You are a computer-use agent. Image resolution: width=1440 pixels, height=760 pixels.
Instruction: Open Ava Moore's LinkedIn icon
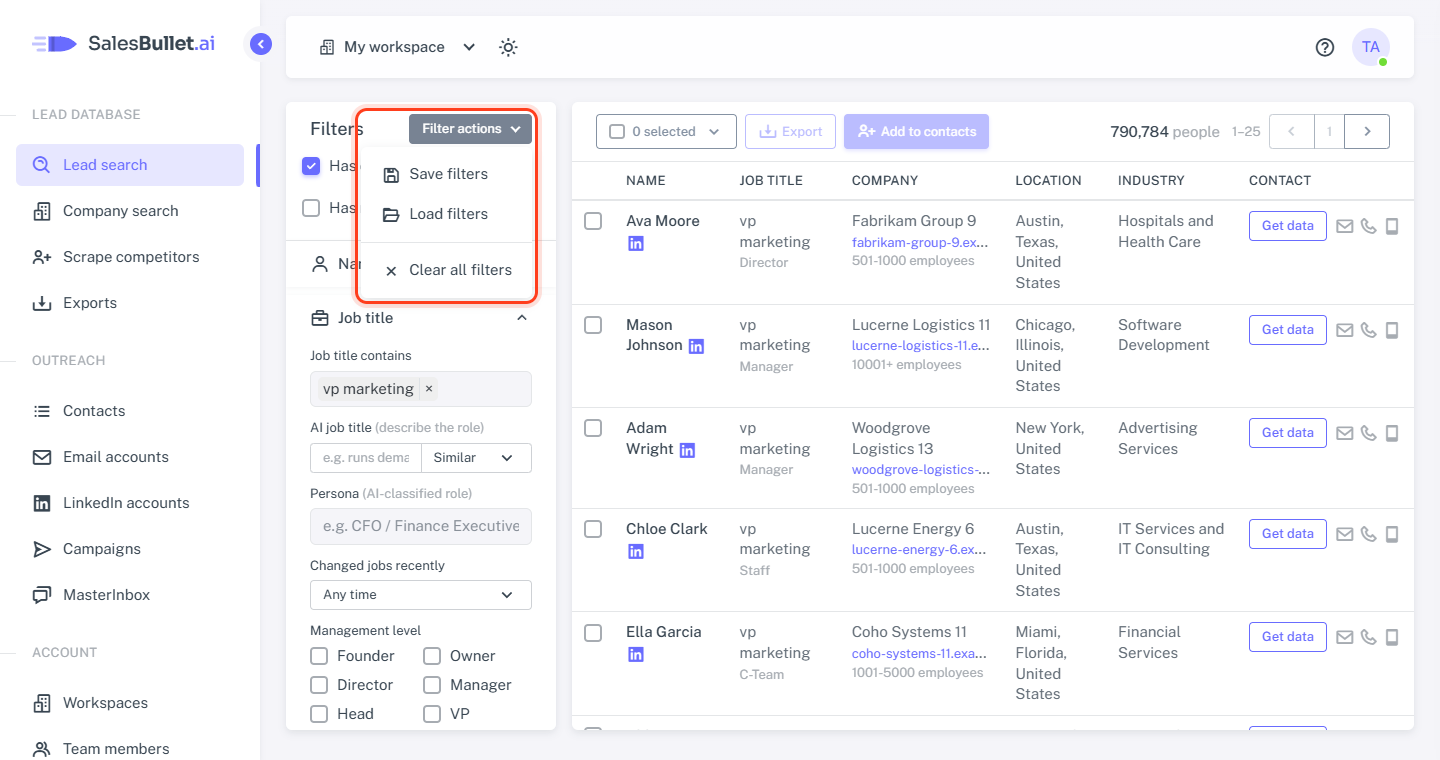click(x=636, y=243)
